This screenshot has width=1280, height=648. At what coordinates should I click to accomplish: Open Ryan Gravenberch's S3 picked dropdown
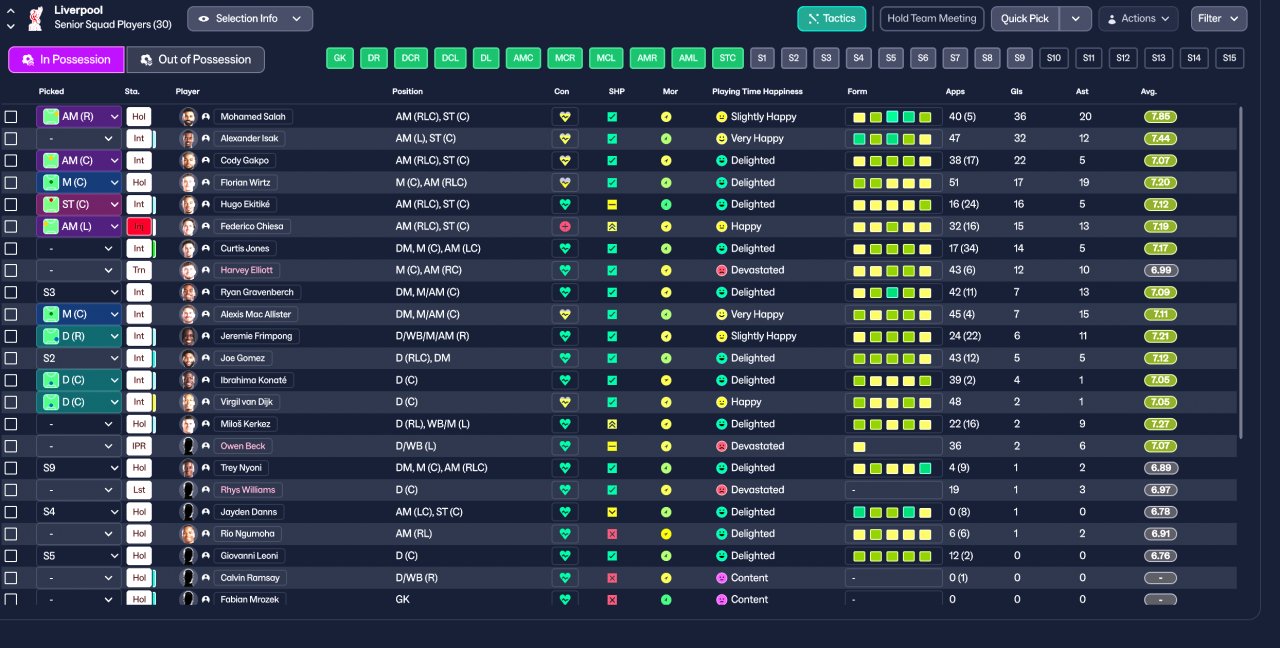pyautogui.click(x=79, y=292)
